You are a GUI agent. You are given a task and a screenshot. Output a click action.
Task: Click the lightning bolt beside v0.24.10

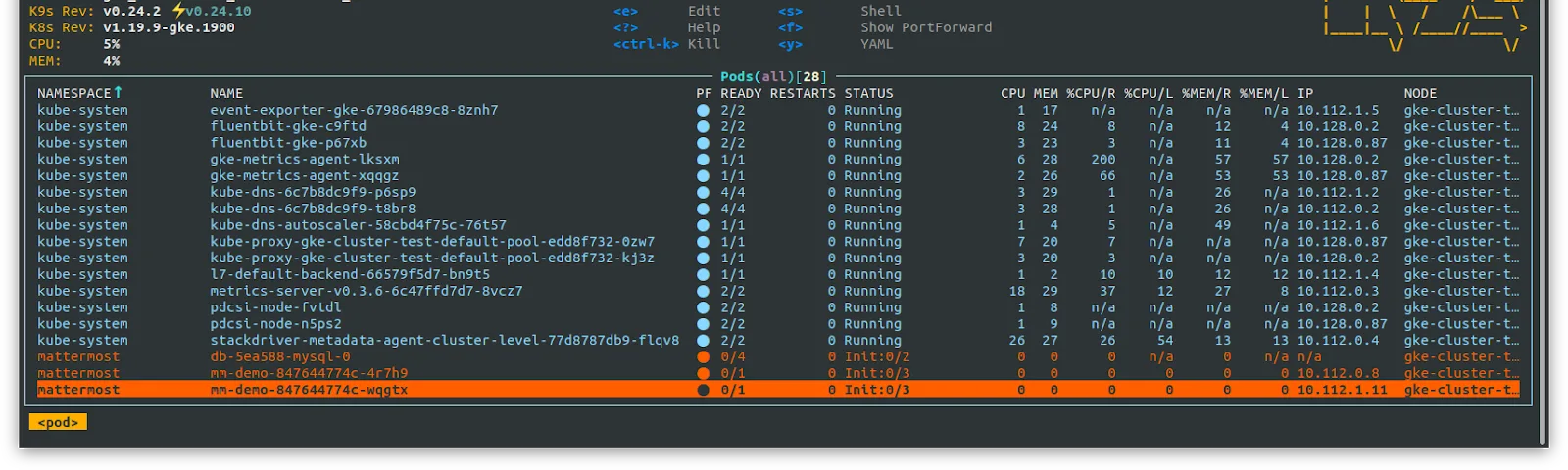coord(178,11)
